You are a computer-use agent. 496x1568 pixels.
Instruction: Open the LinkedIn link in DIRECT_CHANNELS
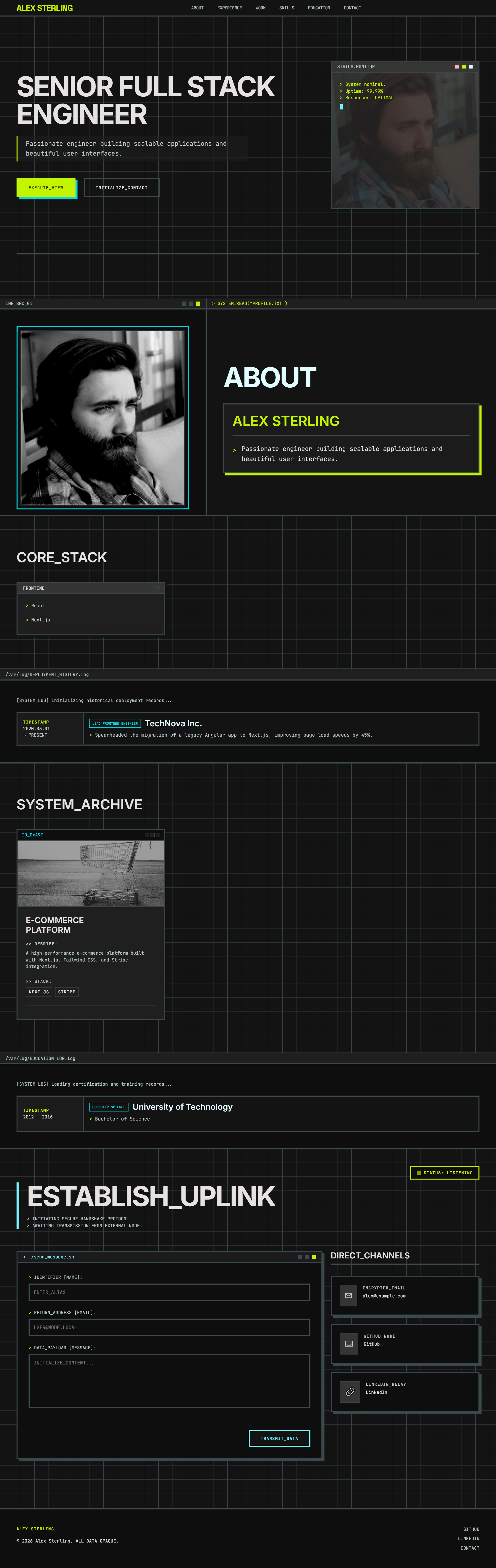tap(377, 1392)
